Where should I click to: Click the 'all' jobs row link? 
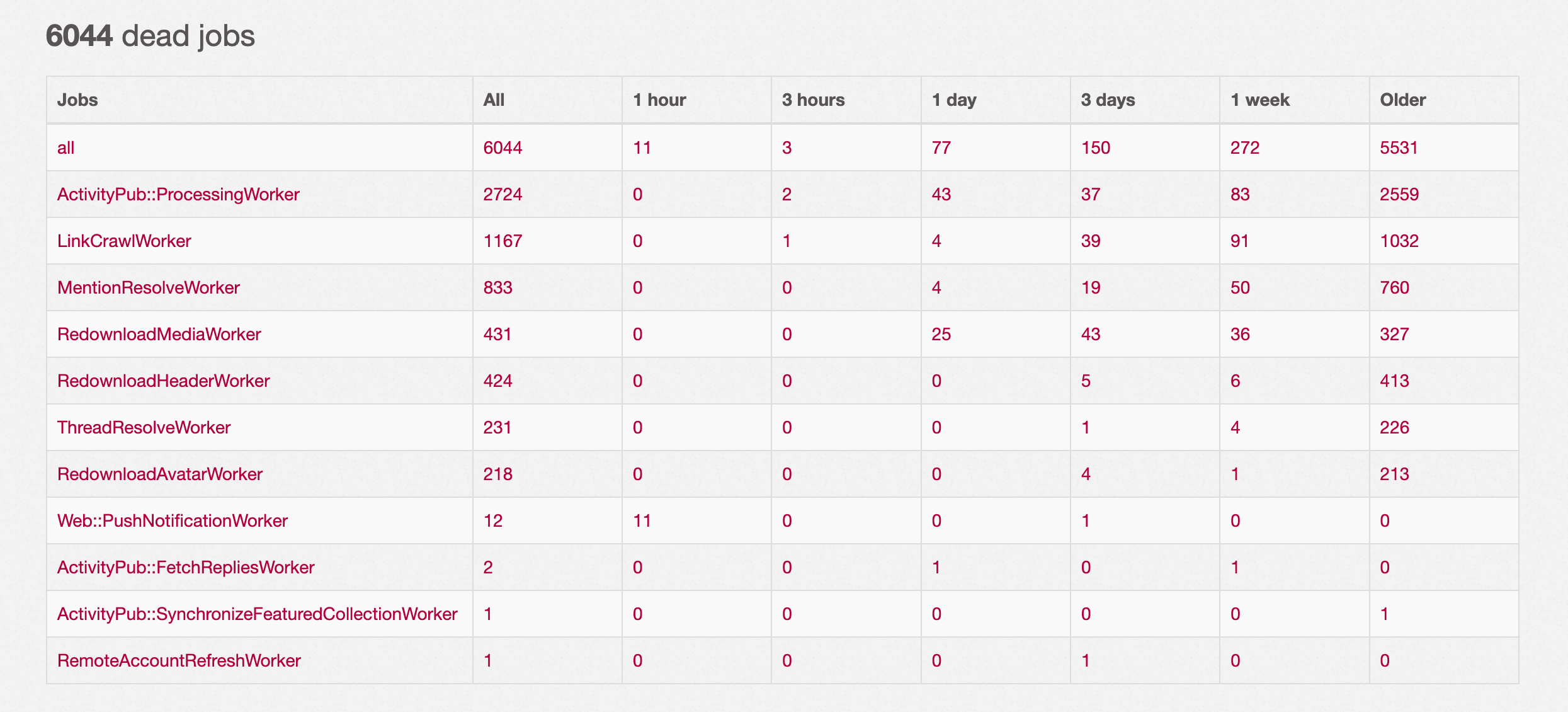65,147
